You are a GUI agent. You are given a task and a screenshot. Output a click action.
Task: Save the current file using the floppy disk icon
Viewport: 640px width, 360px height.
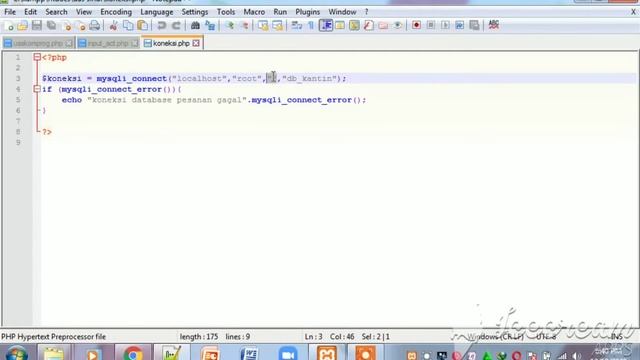tap(37, 26)
